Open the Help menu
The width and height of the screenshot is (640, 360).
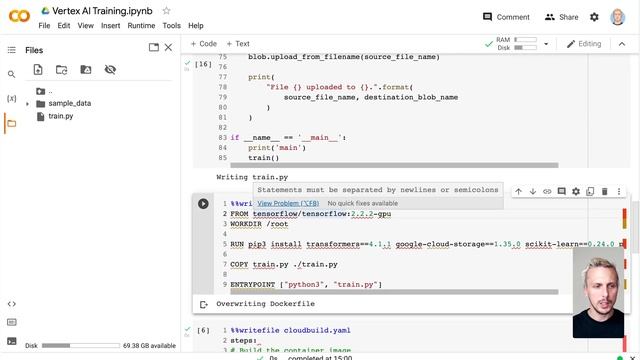coord(196,26)
